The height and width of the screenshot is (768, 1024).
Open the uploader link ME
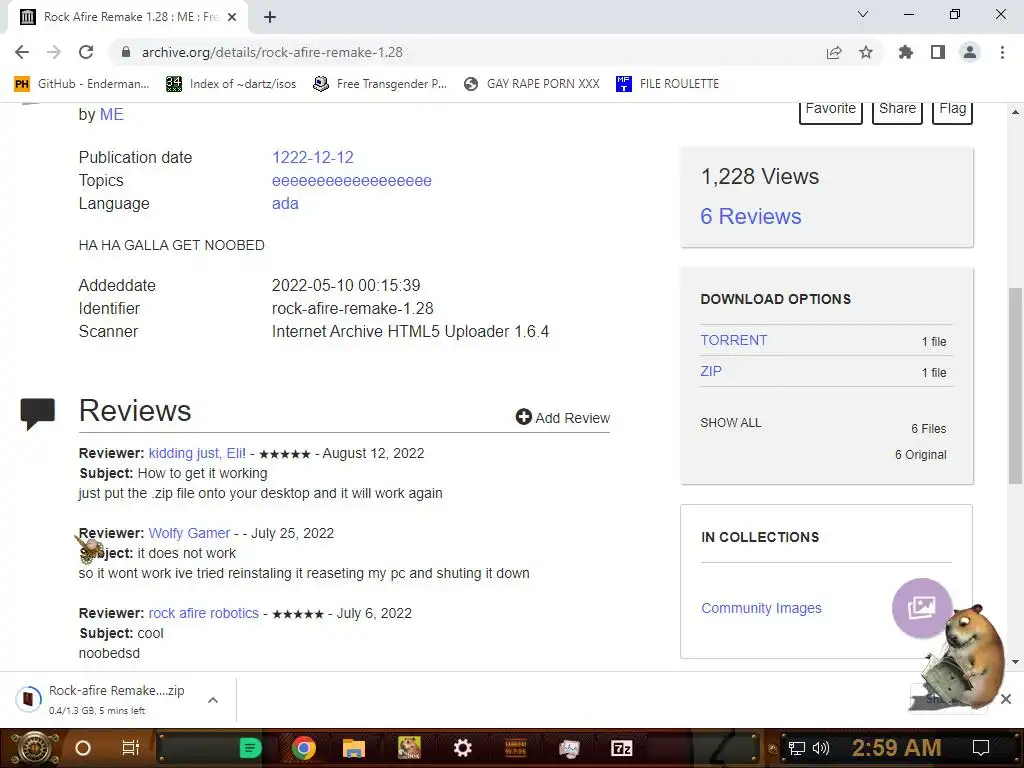[x=112, y=114]
